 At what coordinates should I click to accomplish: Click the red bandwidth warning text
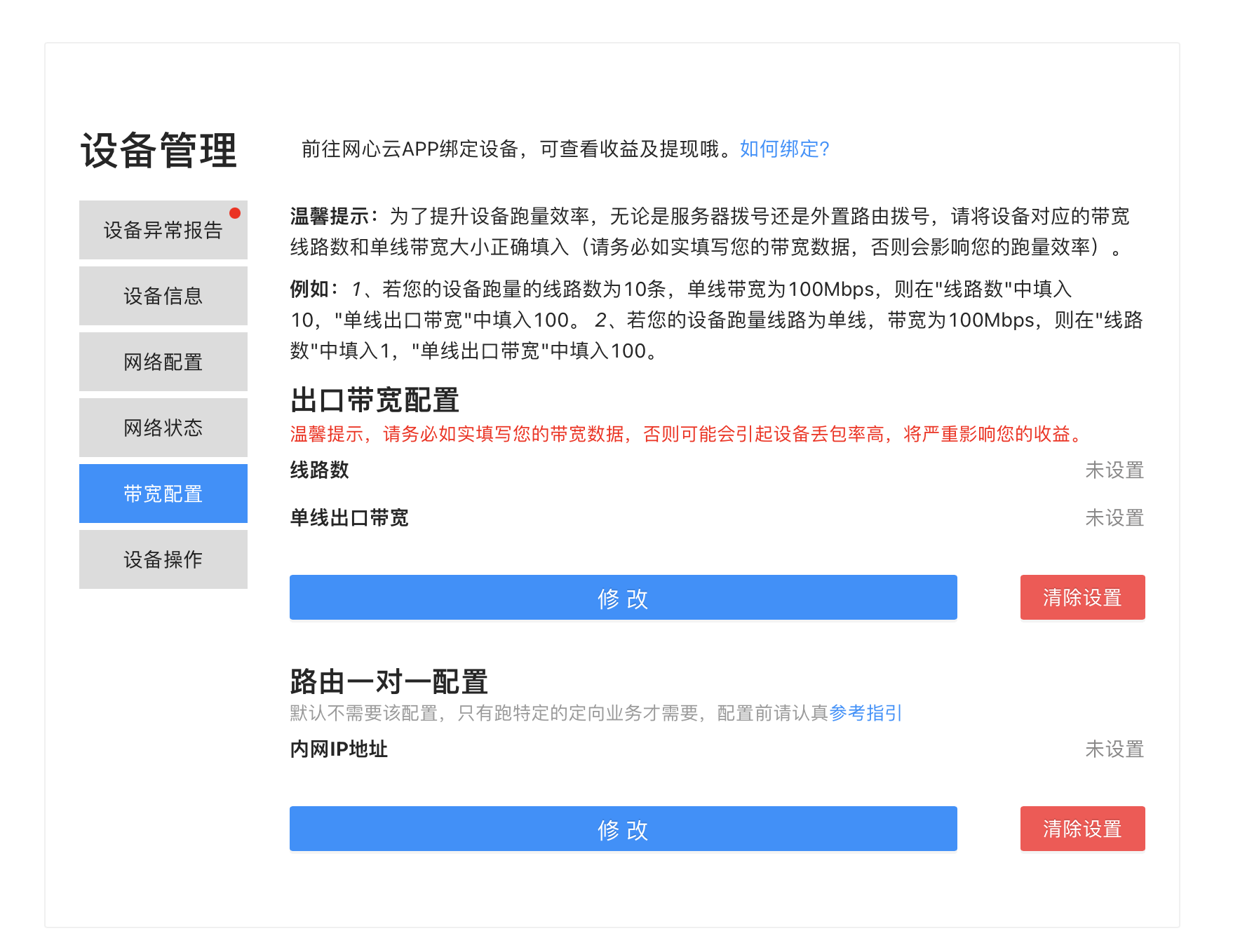(x=688, y=434)
